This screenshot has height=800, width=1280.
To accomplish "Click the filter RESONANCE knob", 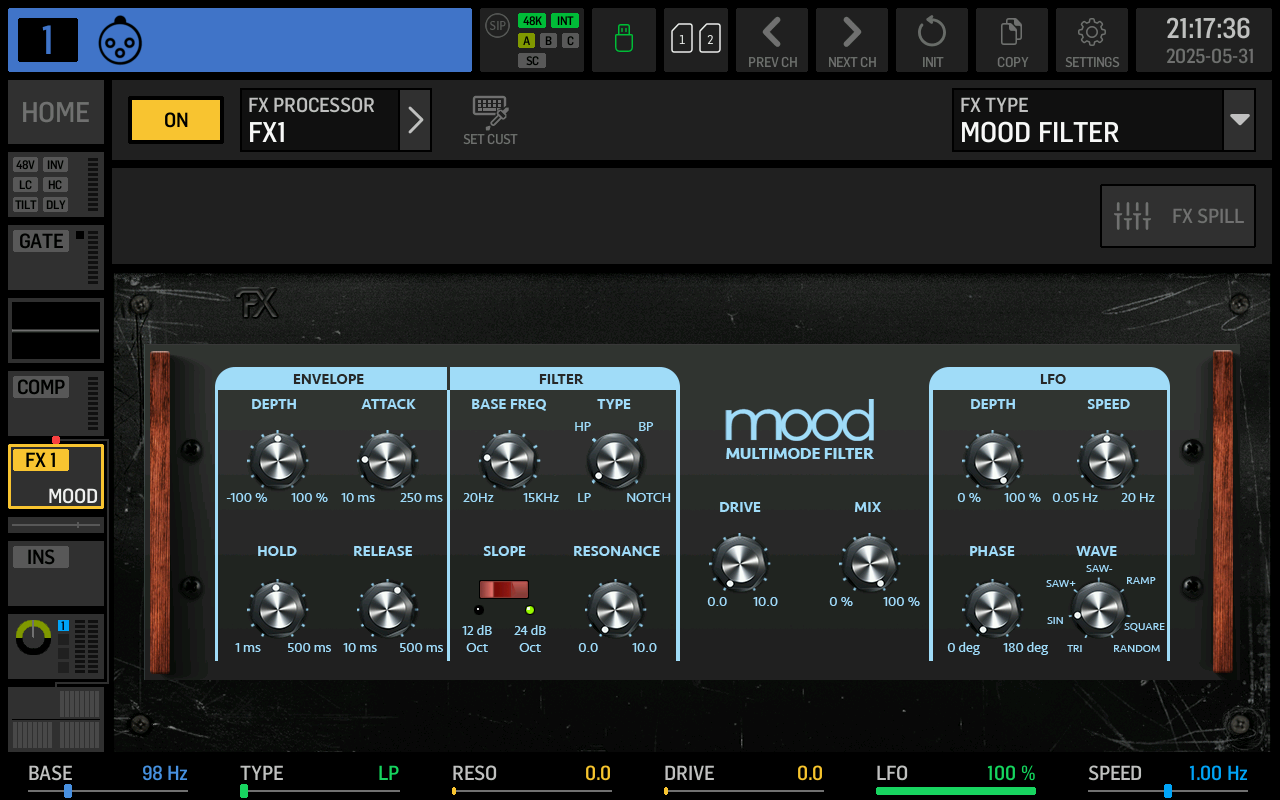I will (615, 609).
